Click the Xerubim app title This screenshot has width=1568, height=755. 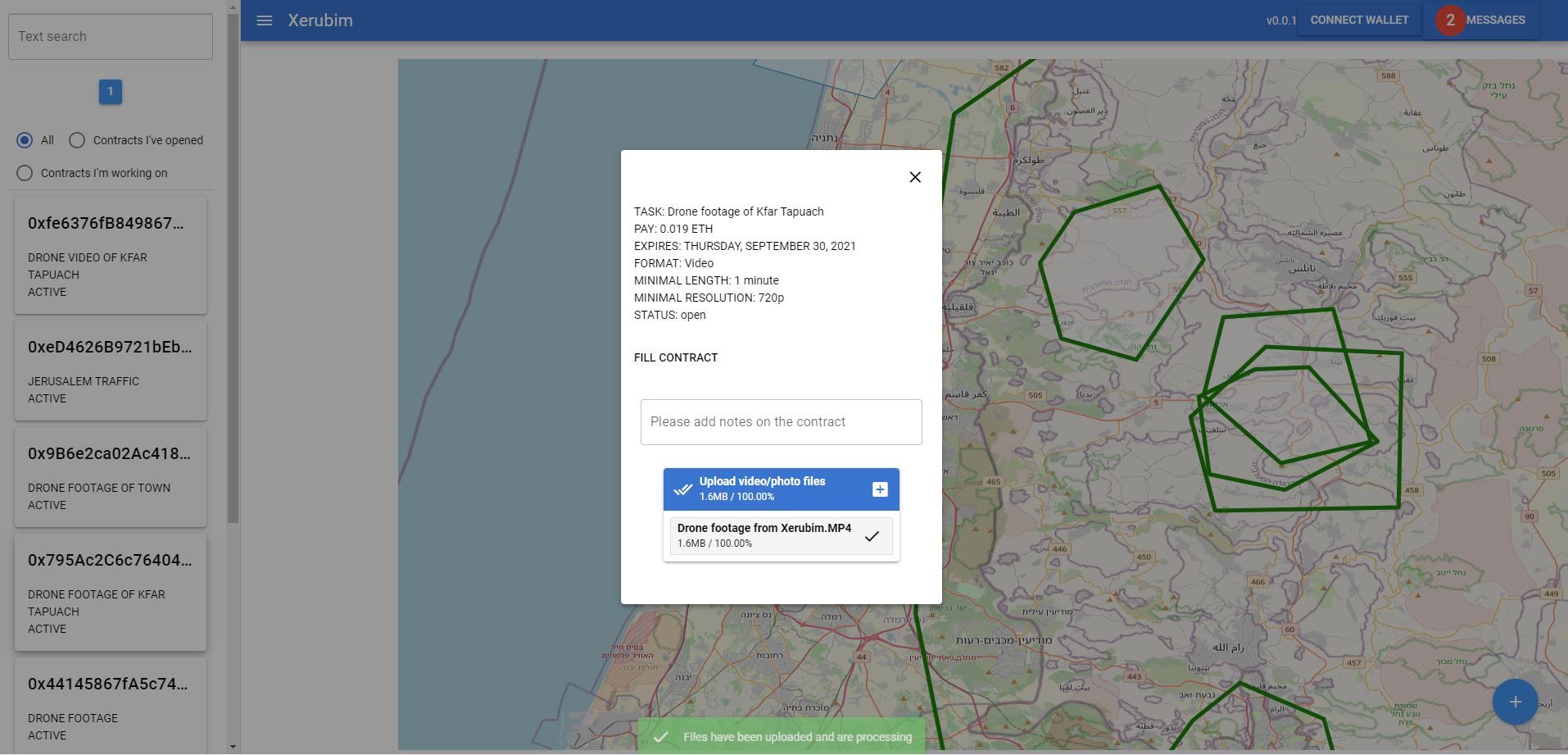[x=320, y=20]
